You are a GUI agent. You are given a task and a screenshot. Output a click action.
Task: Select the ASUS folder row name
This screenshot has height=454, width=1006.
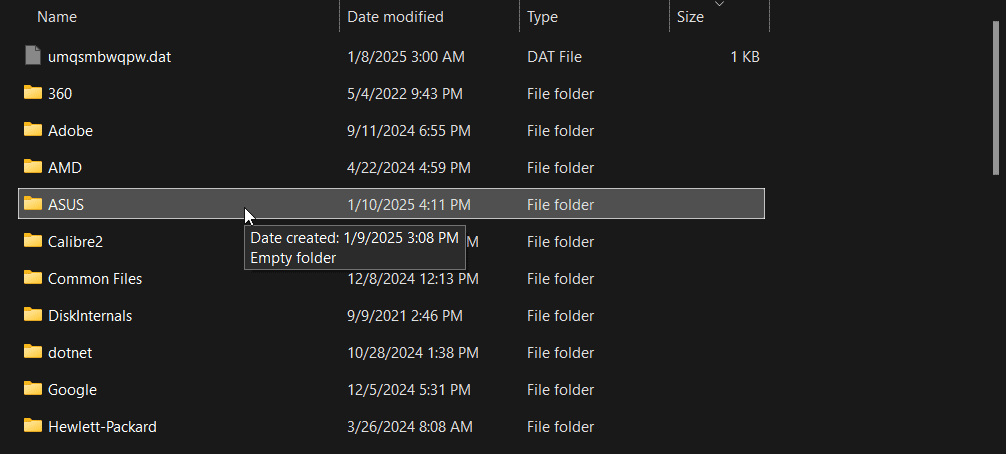click(66, 204)
